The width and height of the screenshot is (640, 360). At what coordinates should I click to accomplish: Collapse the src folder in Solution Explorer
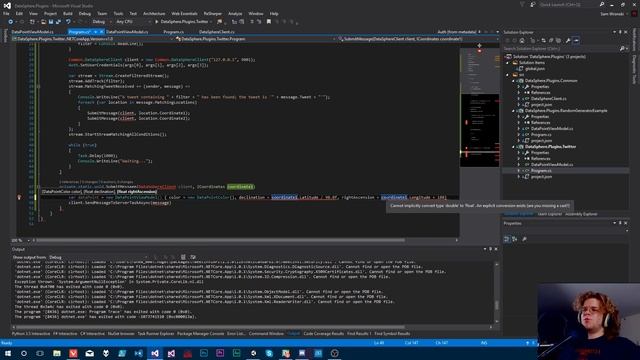(508, 75)
